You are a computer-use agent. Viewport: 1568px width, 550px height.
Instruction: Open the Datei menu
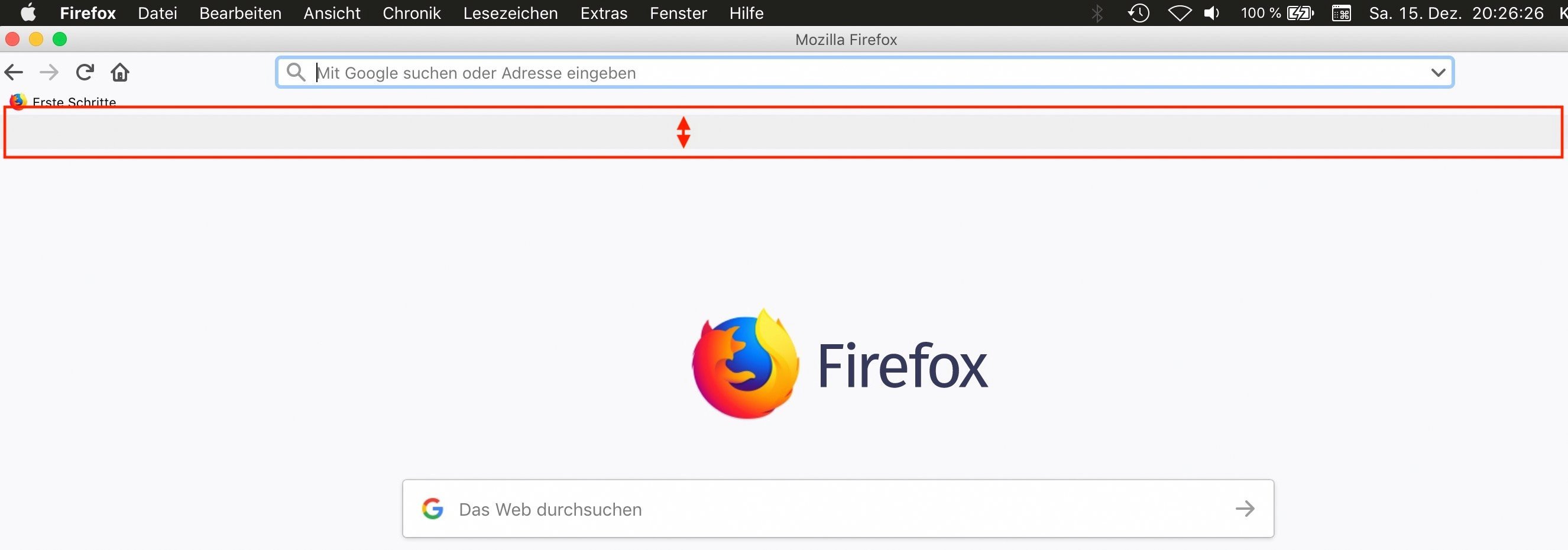pyautogui.click(x=158, y=13)
